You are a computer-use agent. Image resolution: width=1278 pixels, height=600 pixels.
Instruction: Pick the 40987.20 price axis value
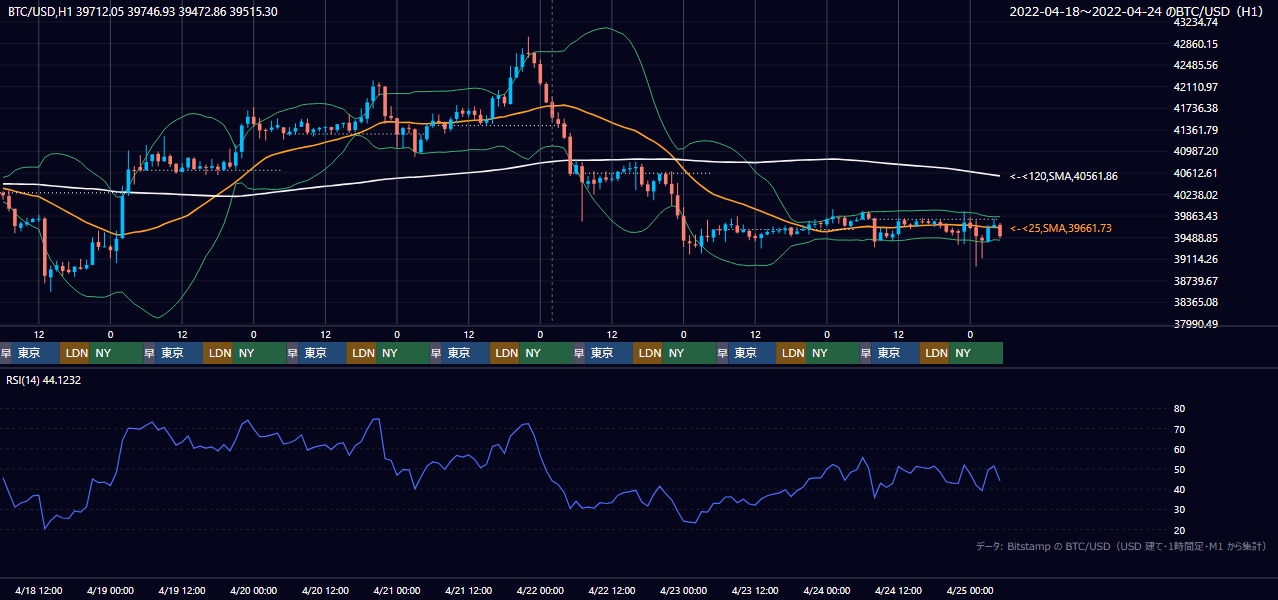click(x=1196, y=151)
